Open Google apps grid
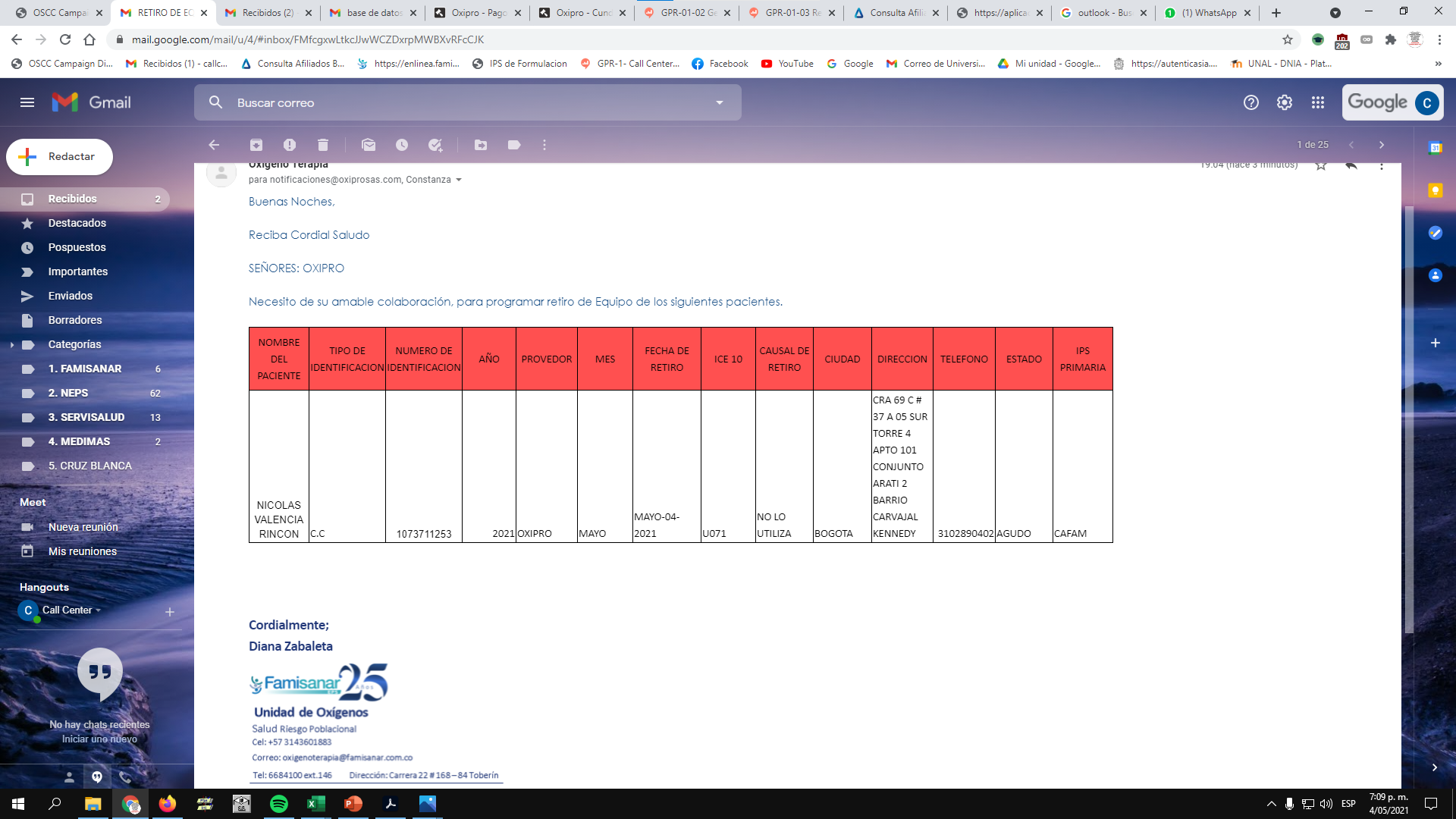1456x819 pixels. point(1318,102)
